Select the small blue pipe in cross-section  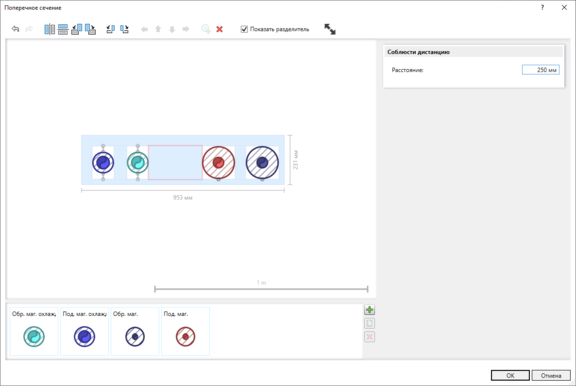pos(103,162)
